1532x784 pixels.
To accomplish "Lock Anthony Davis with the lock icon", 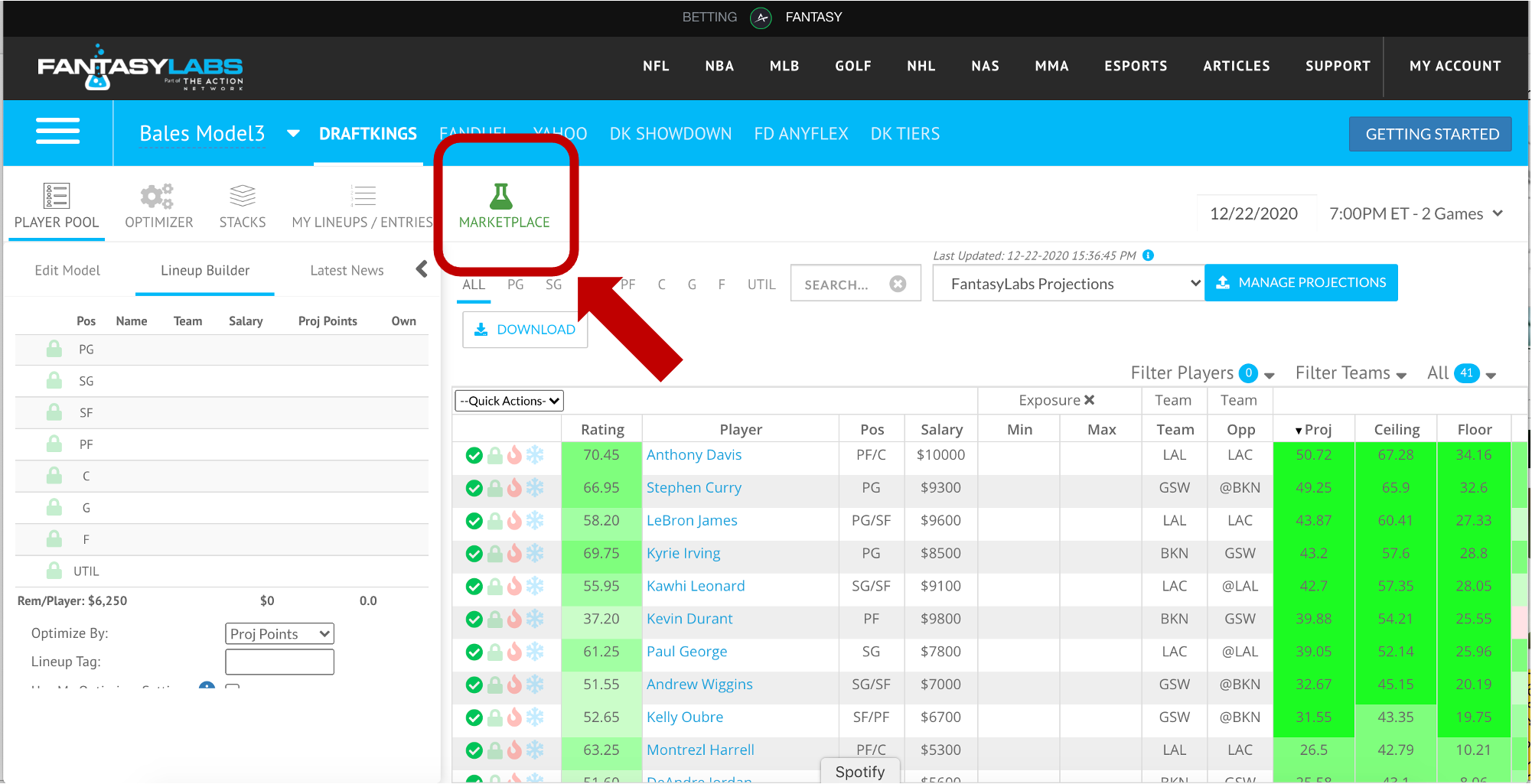I will click(x=495, y=456).
